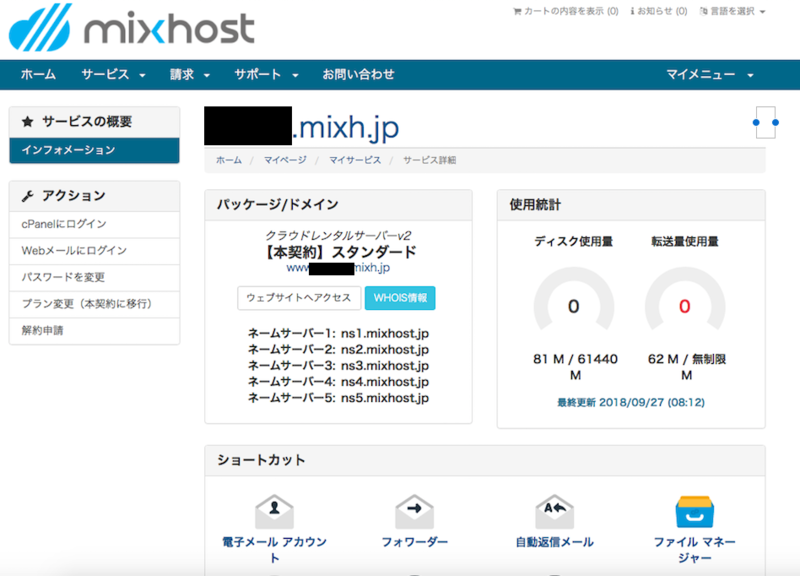800x576 pixels.
Task: Click 62 M / 無制限 M transfer value
Action: 687,367
